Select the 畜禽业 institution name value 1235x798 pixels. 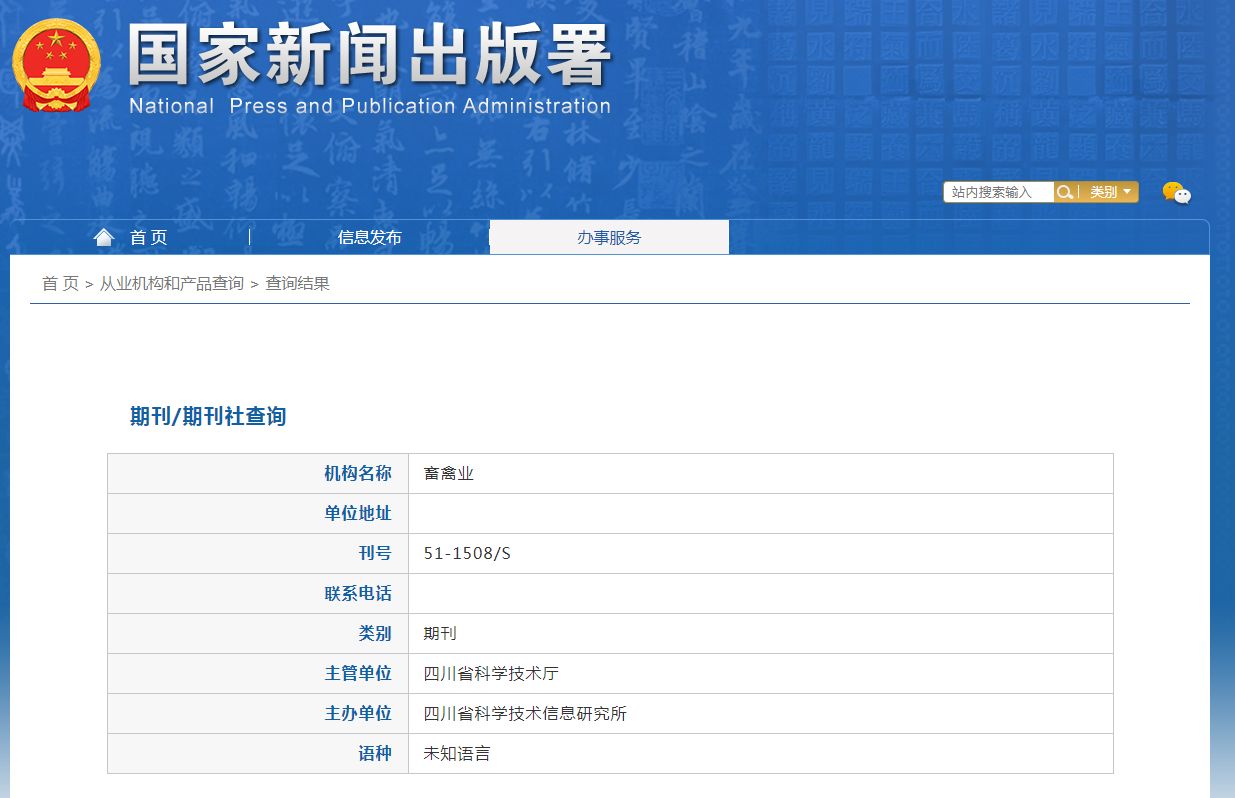coord(448,473)
